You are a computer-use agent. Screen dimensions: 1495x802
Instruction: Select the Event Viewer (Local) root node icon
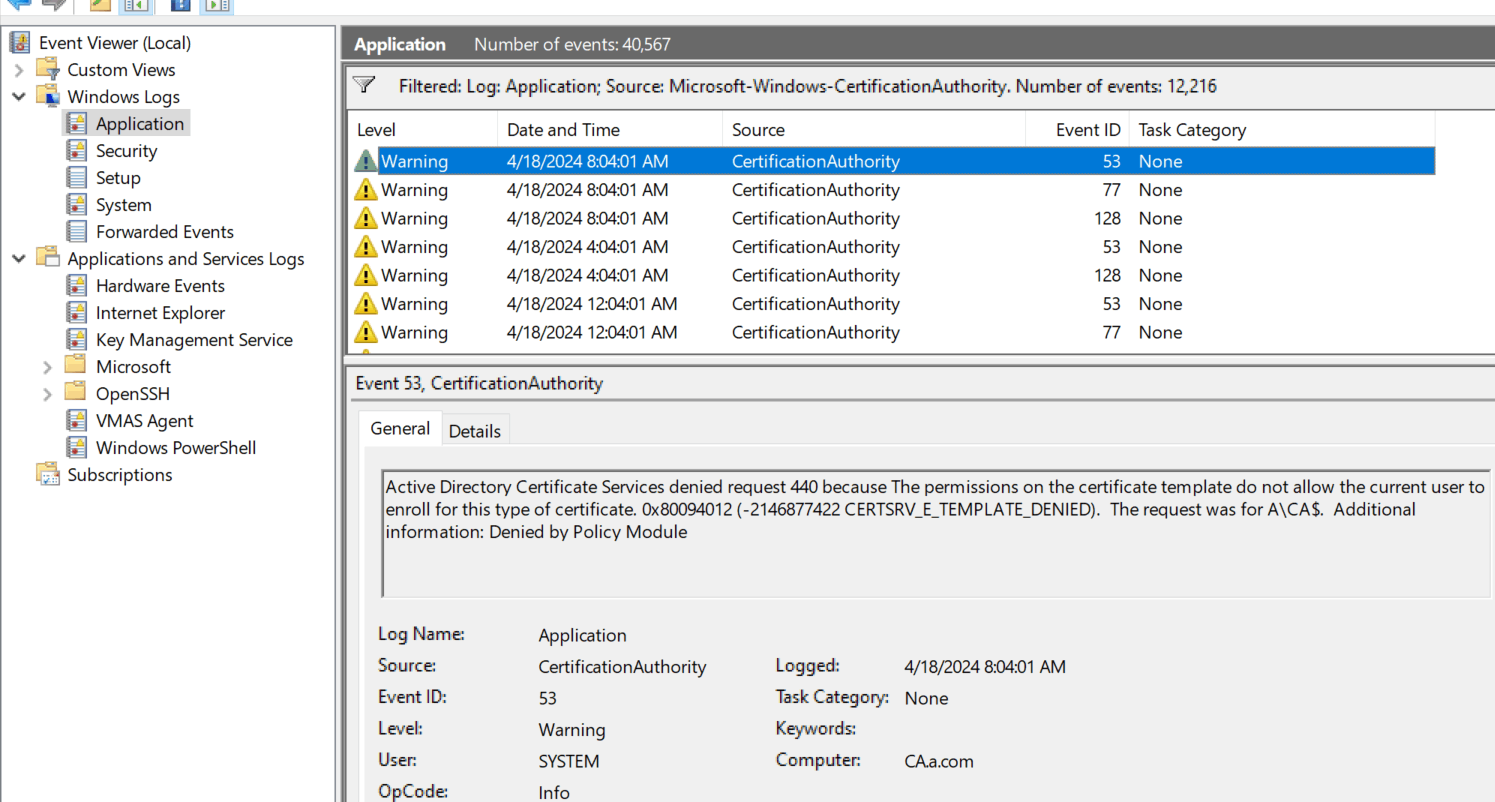(19, 42)
